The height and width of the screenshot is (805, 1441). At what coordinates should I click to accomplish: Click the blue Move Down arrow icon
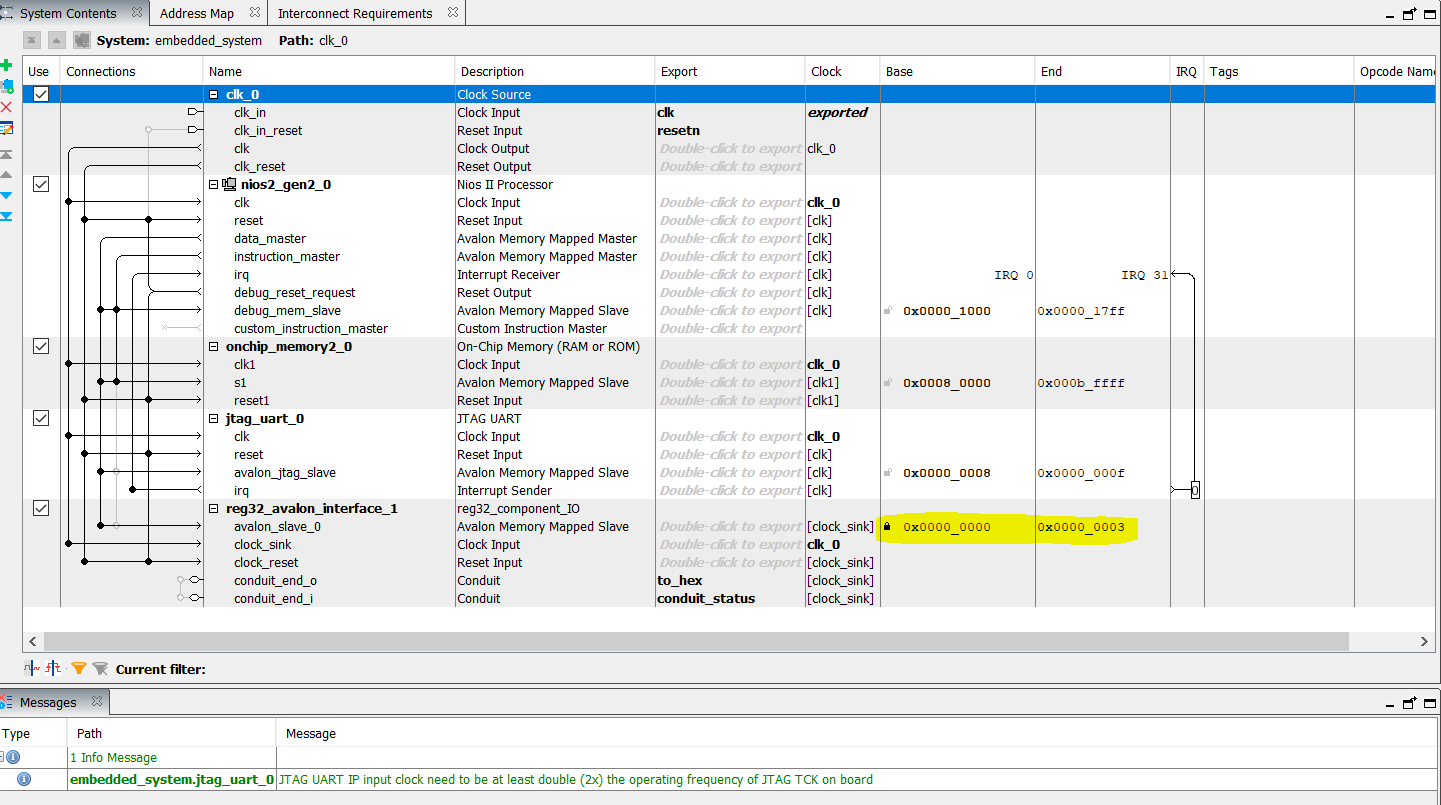coord(6,195)
